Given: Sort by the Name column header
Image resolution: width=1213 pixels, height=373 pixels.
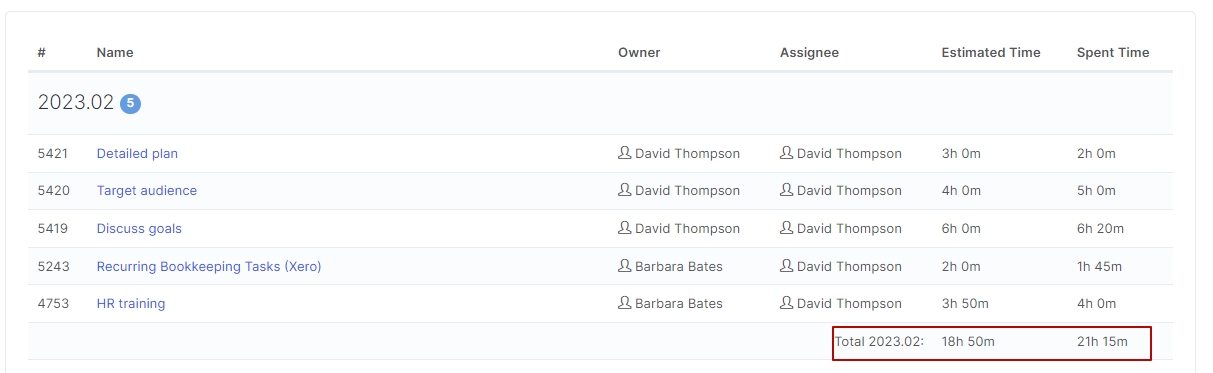Looking at the screenshot, I should coord(115,52).
